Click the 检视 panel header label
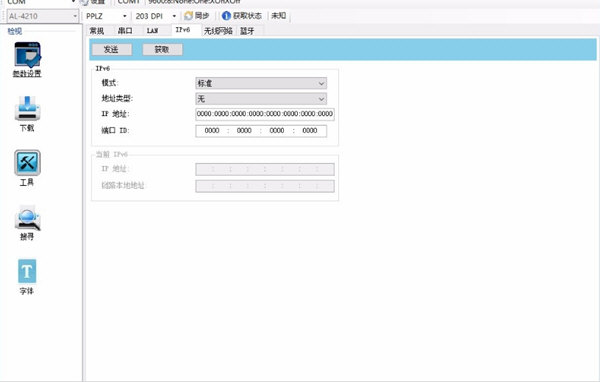The width and height of the screenshot is (600, 382). coord(15,31)
